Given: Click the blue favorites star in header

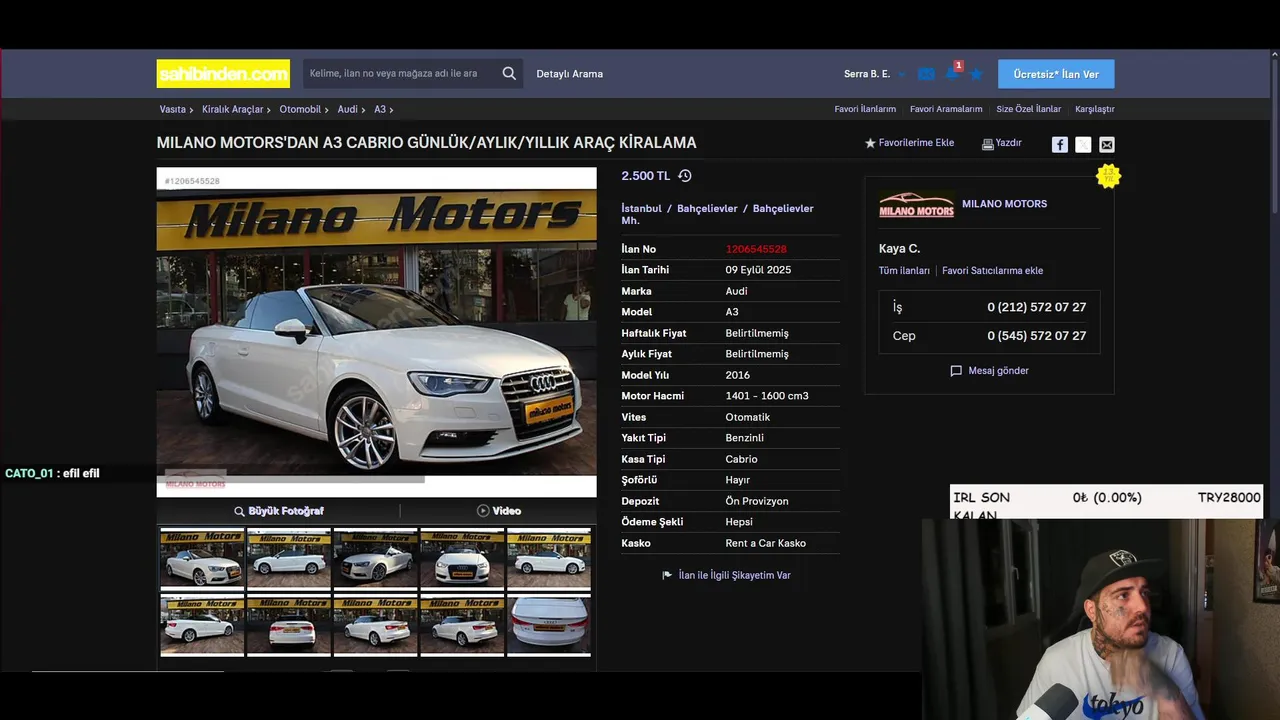Looking at the screenshot, I should coord(976,74).
